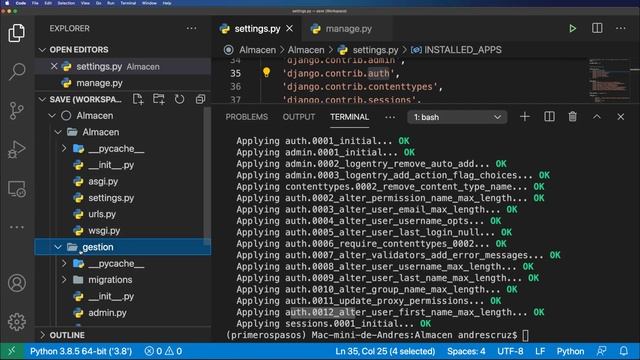Screen dimensions: 640x360
Task: Open the Remote Explorer view
Action: [17, 189]
